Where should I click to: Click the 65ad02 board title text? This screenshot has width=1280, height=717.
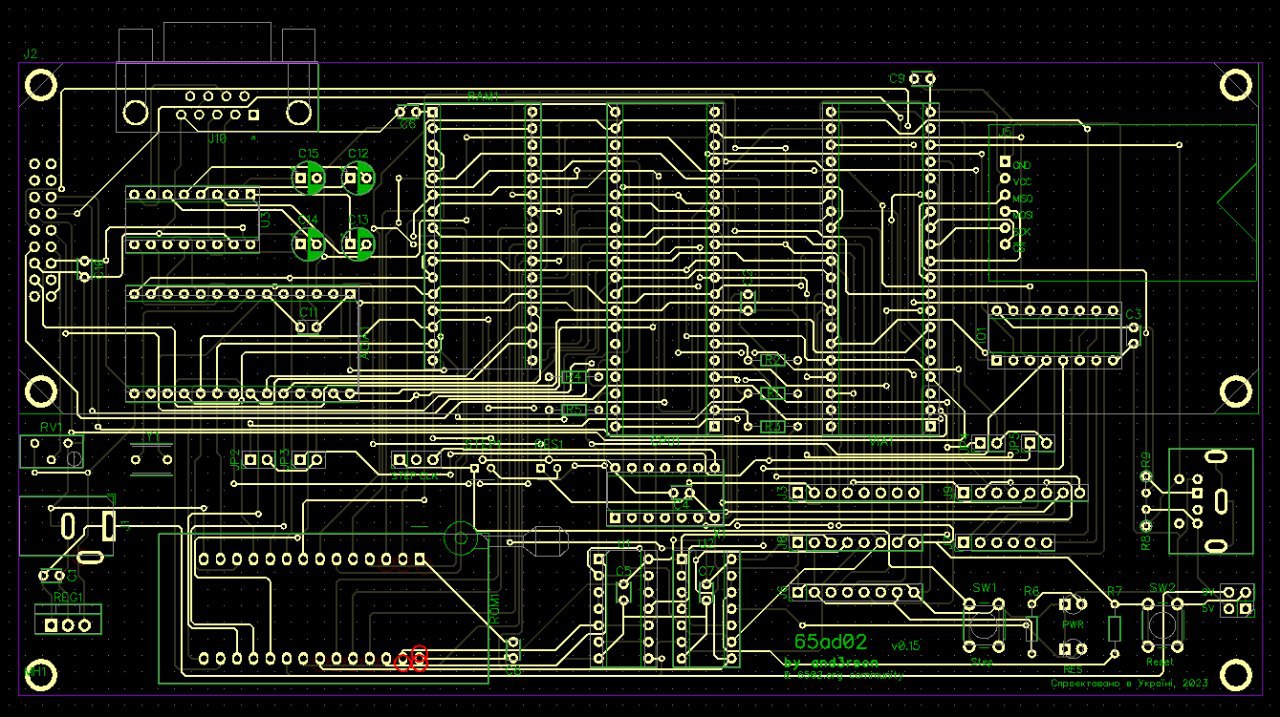pos(831,641)
